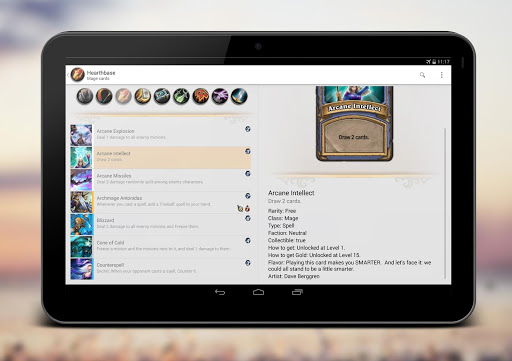
Task: Tap the Android home navigation button
Action: [x=258, y=292]
